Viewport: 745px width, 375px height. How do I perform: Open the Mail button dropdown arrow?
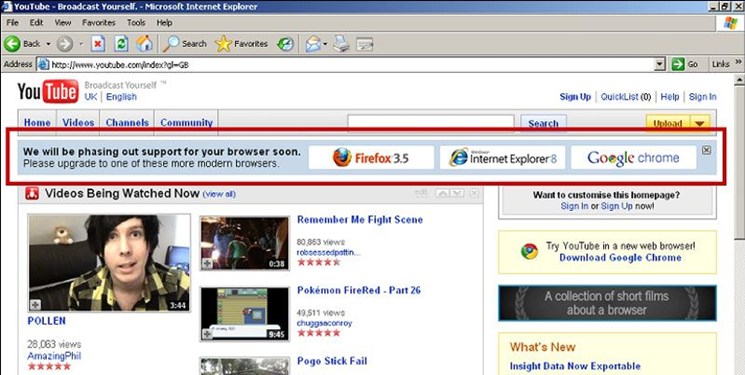[325, 44]
